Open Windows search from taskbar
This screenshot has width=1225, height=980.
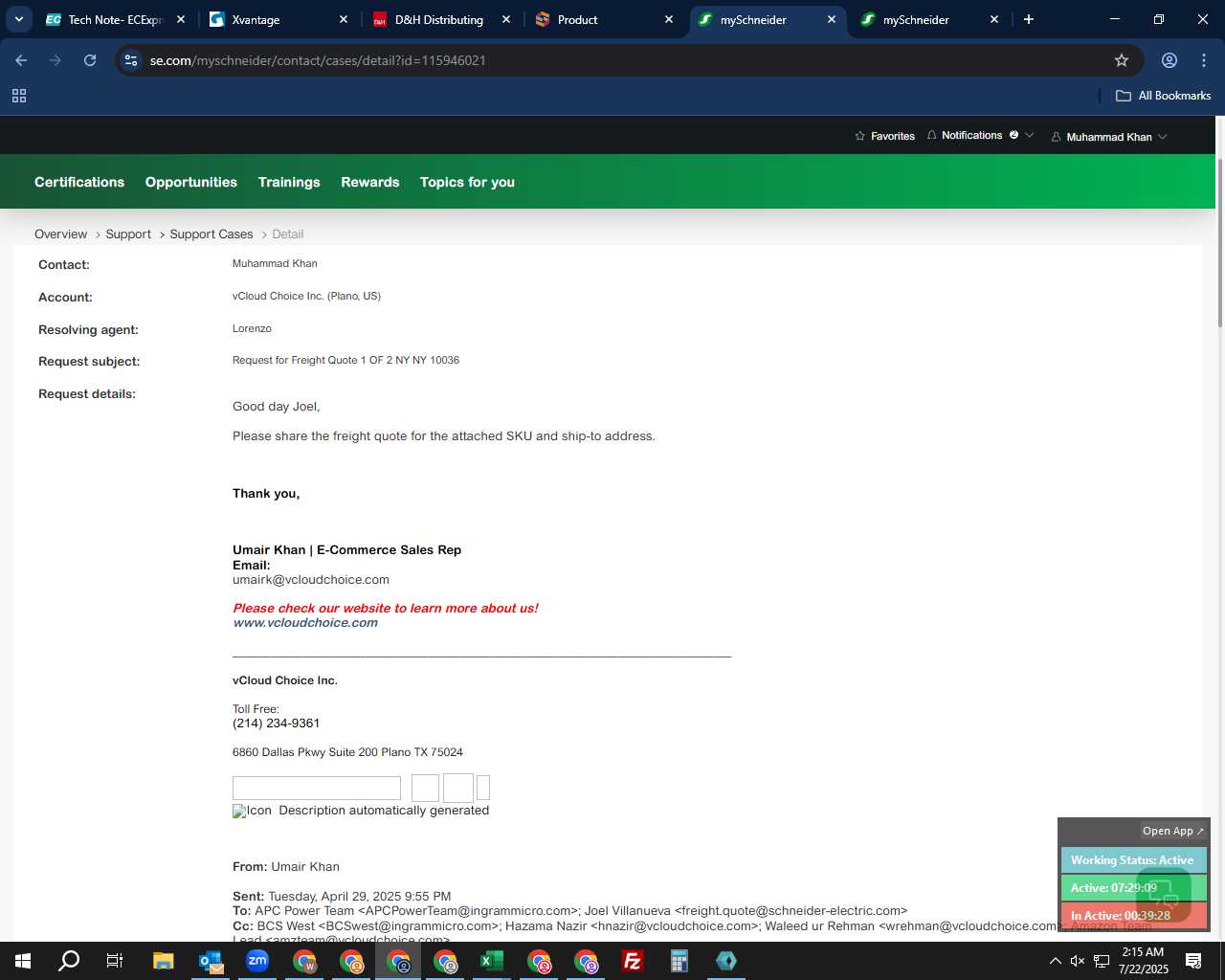pos(69,961)
